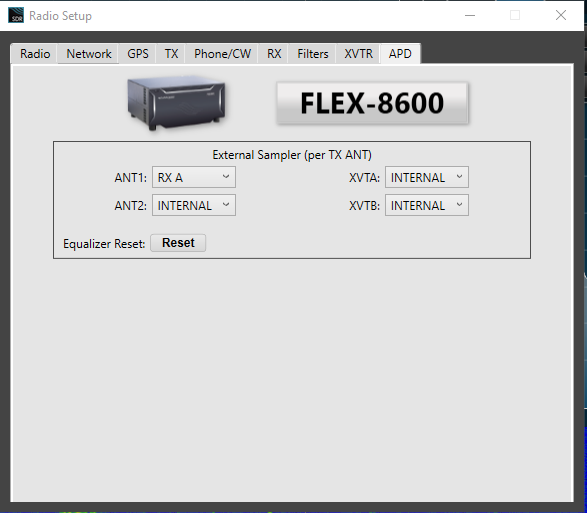587x513 pixels.
Task: Click the ANT2 label
Action: tap(131, 206)
